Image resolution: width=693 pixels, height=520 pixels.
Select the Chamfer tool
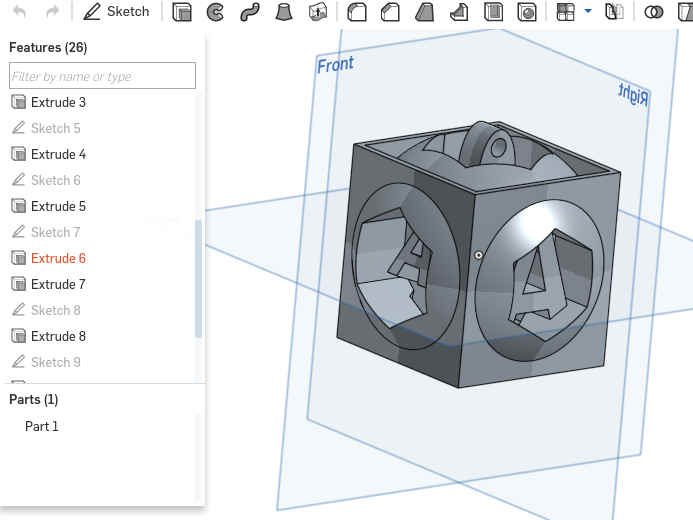tap(390, 12)
